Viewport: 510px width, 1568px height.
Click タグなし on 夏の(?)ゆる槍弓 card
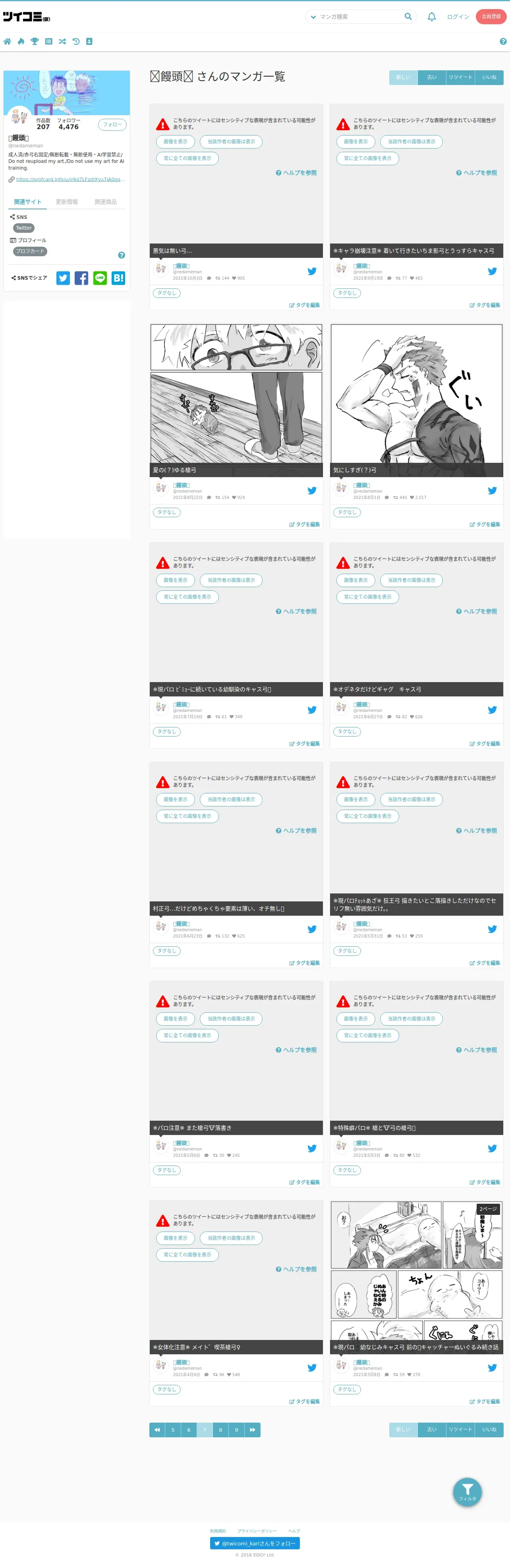click(x=167, y=512)
